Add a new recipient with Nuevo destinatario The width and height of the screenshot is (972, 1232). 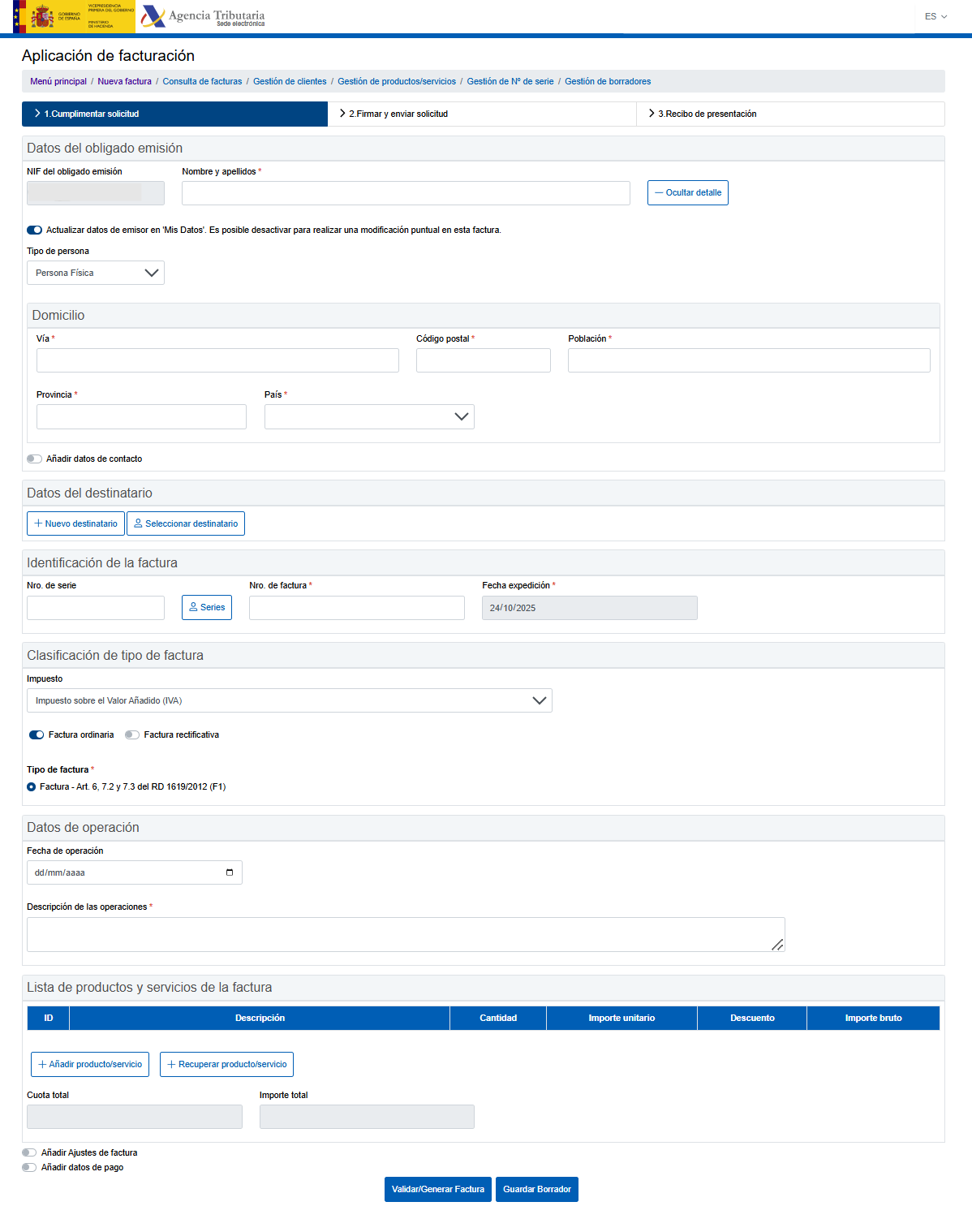(75, 523)
